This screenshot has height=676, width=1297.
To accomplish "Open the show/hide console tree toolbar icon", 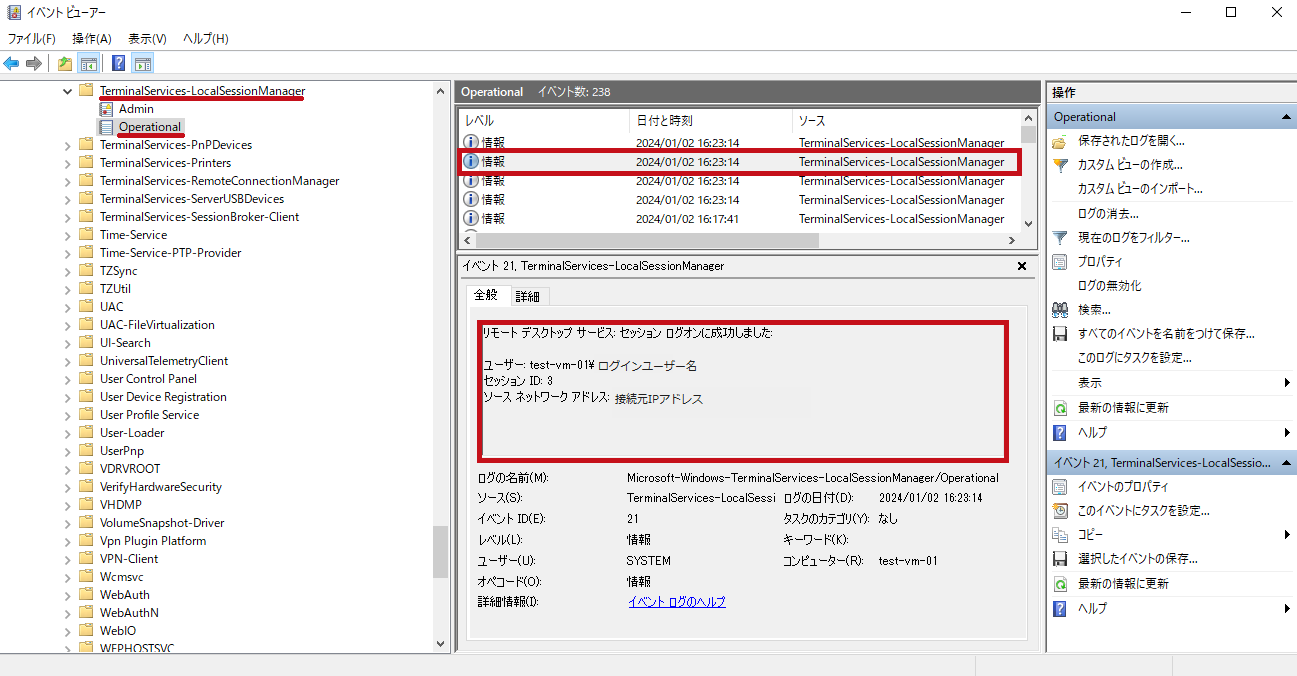I will tap(88, 64).
